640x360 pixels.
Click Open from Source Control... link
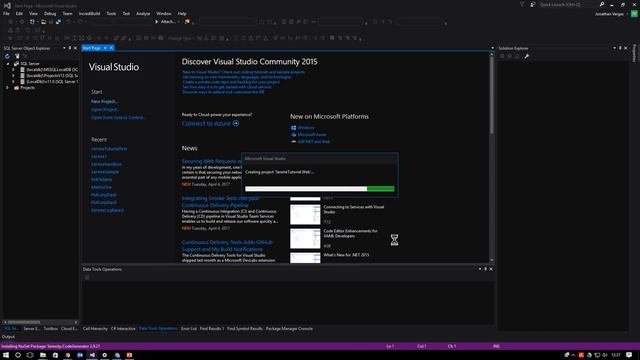118,118
